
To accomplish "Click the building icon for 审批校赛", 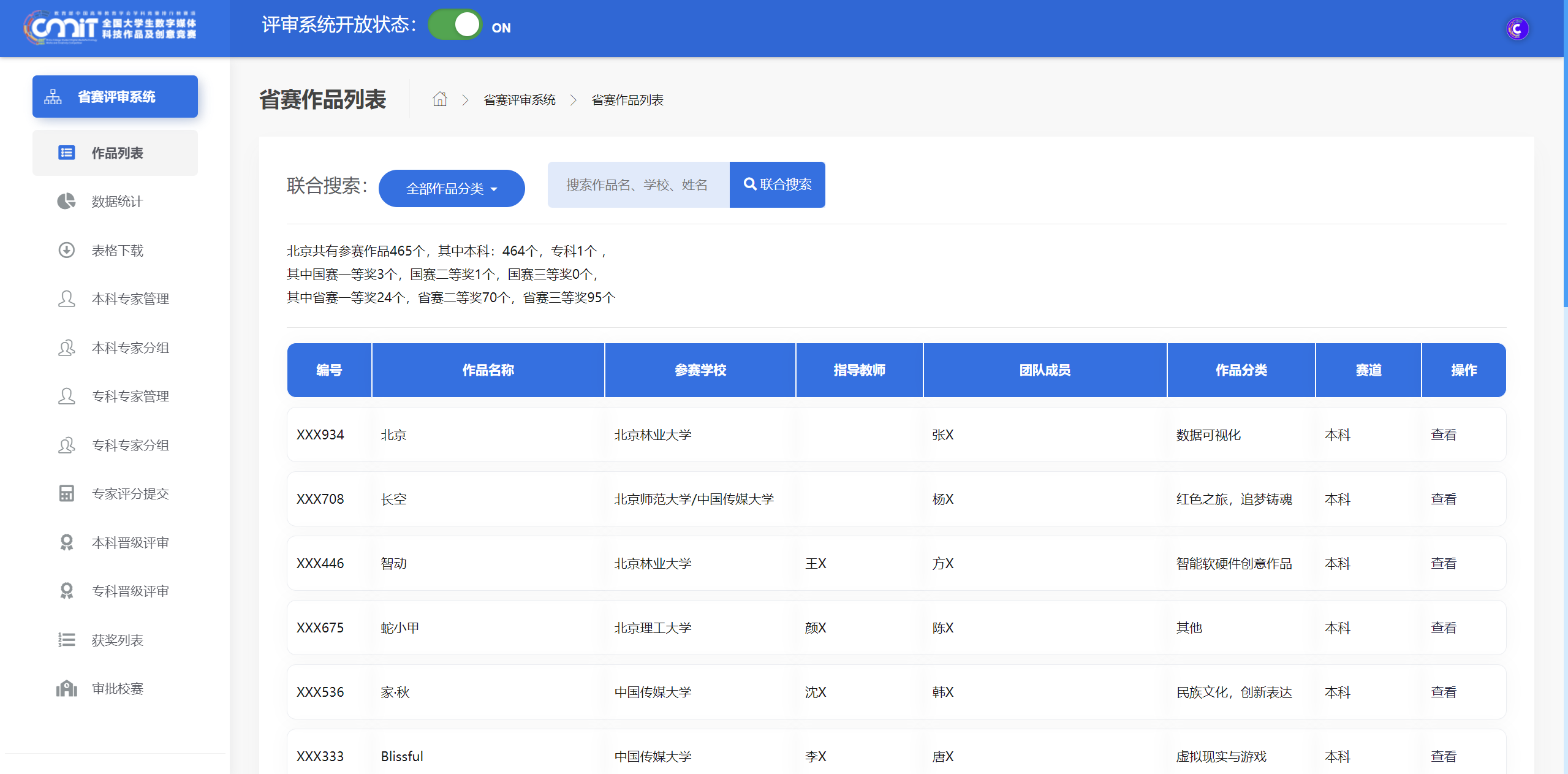I will (66, 689).
